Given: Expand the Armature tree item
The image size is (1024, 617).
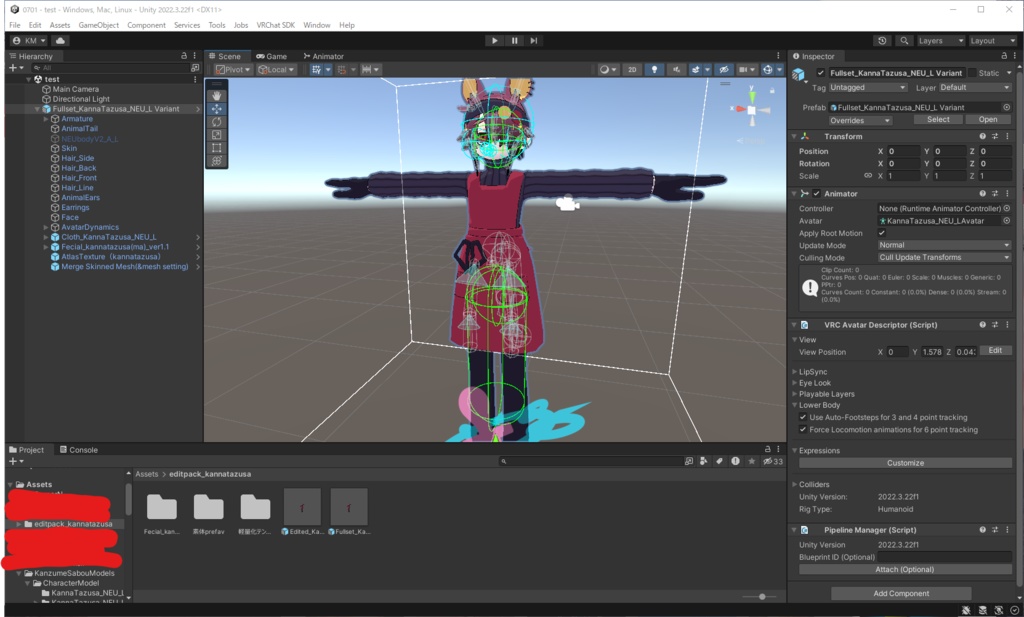Looking at the screenshot, I should coord(46,119).
